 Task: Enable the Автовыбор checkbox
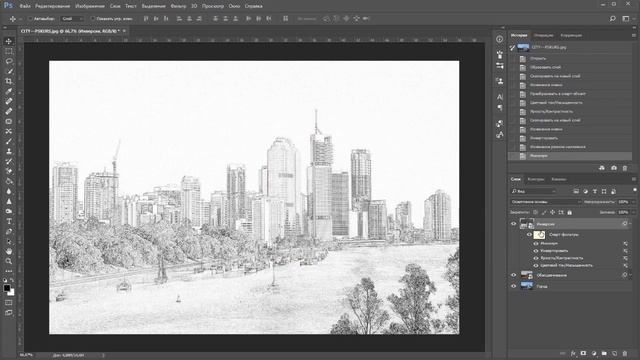tap(30, 19)
